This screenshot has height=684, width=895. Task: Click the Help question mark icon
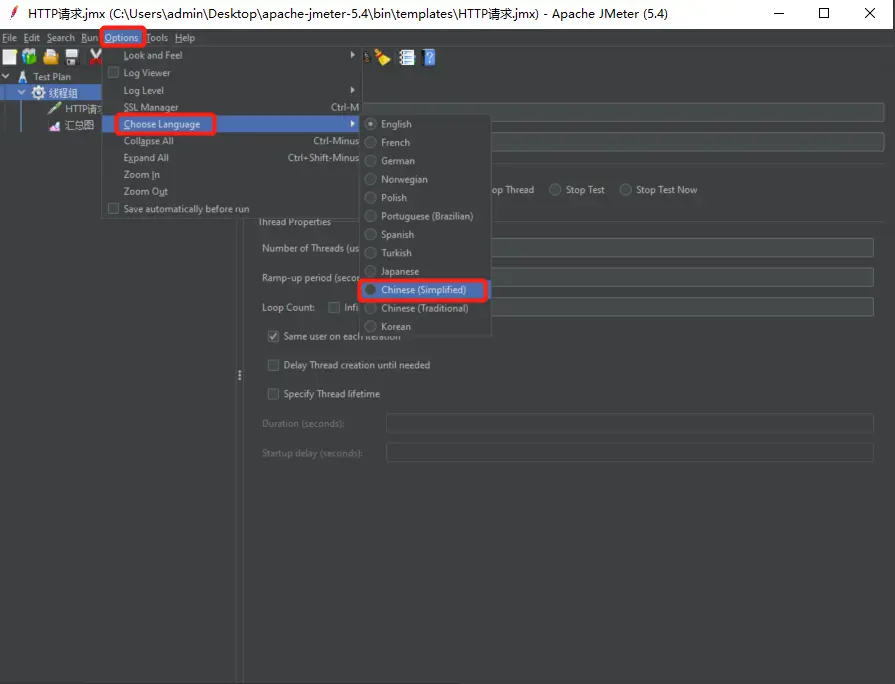tap(429, 58)
